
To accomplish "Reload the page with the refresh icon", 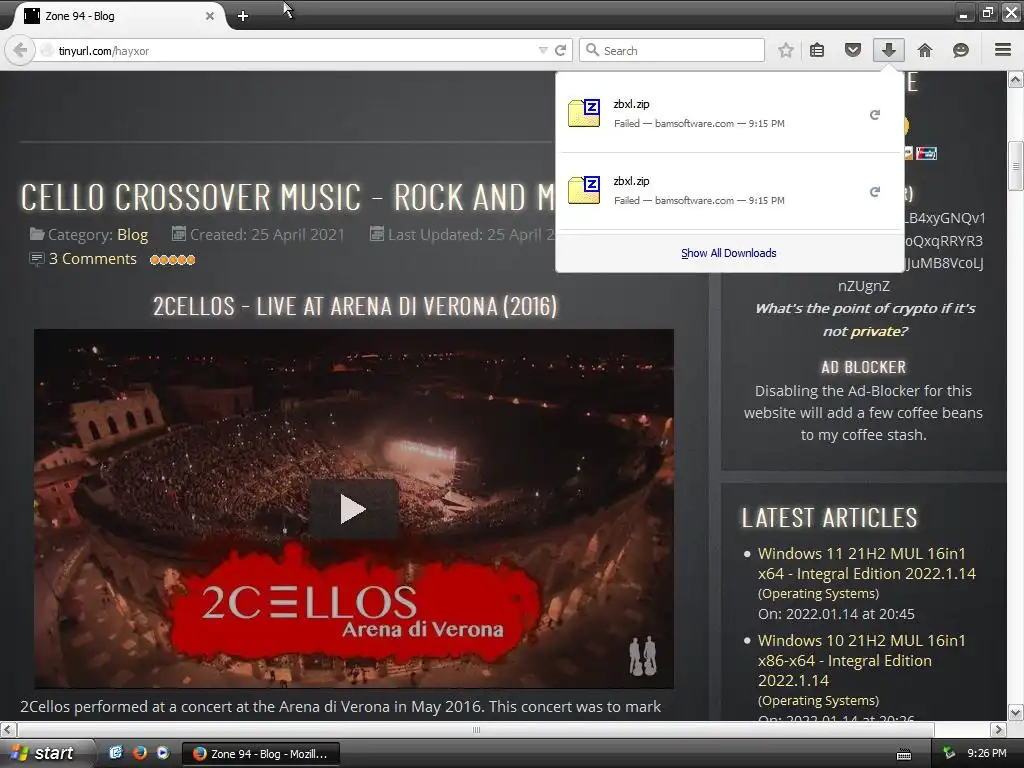I will 560,50.
